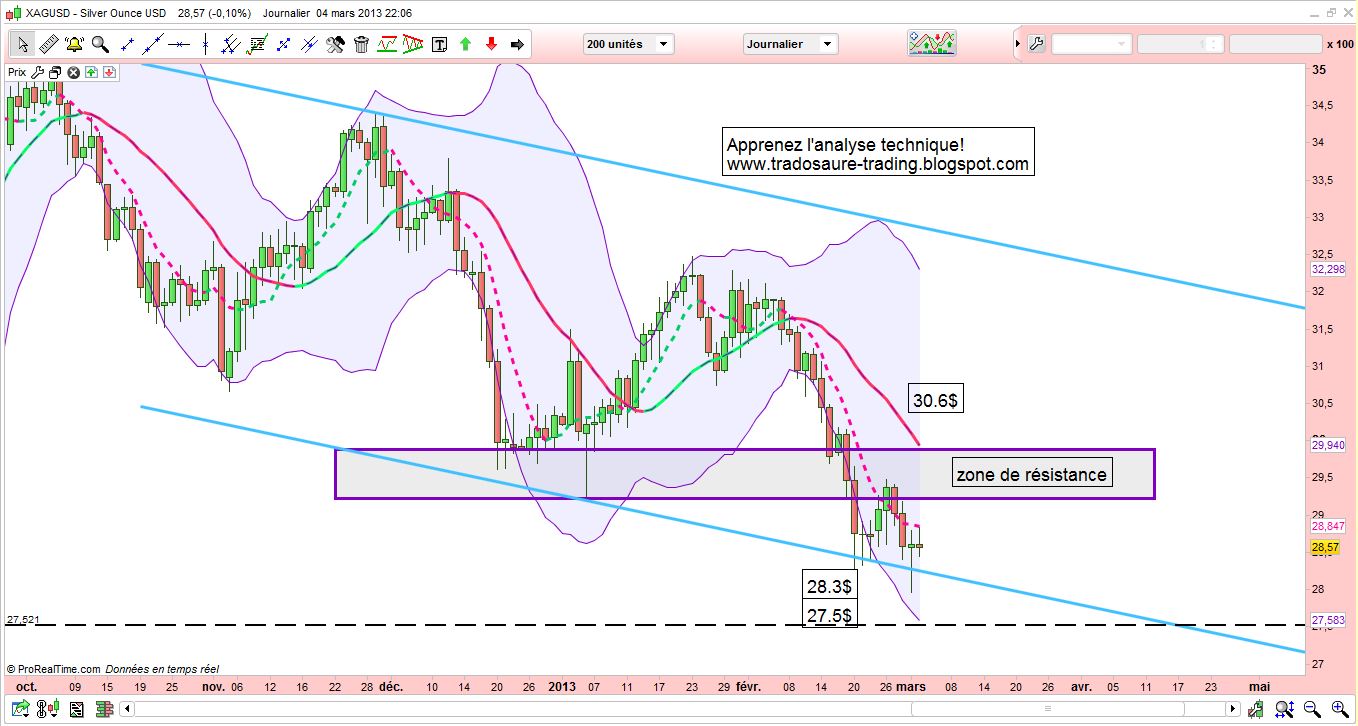
Task: Click the red down arrow marker tool
Action: tap(490, 44)
